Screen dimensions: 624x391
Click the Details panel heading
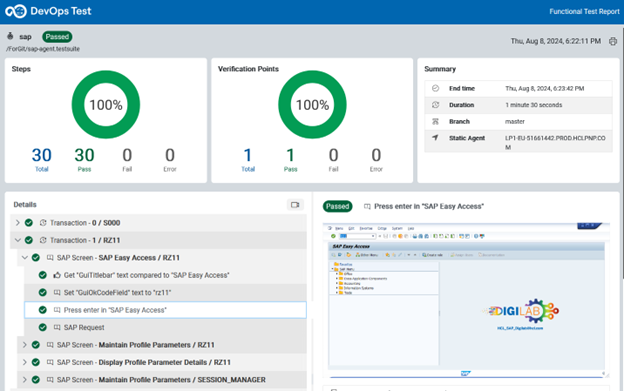[25, 204]
